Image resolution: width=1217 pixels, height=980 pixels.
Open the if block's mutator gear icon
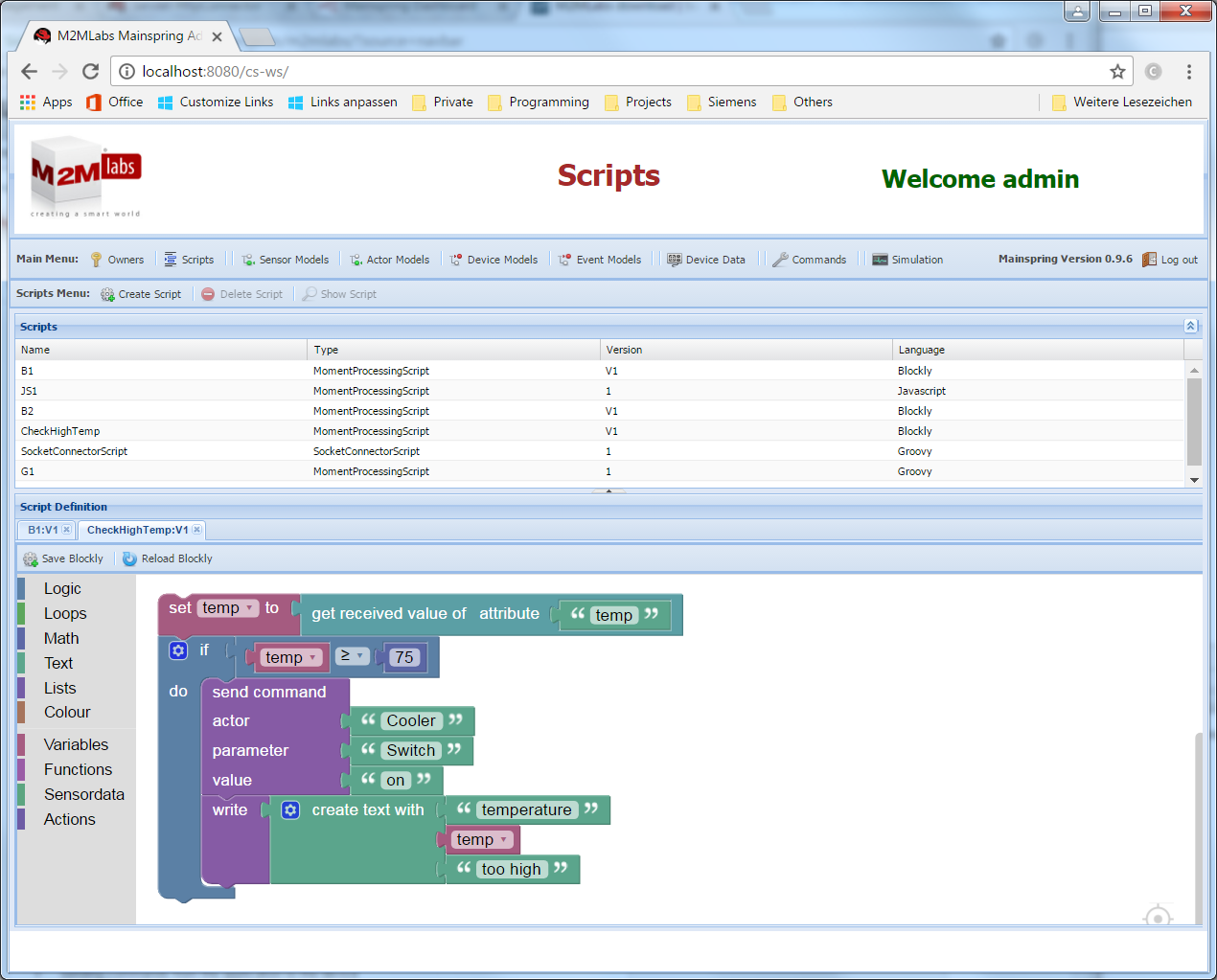[x=178, y=650]
